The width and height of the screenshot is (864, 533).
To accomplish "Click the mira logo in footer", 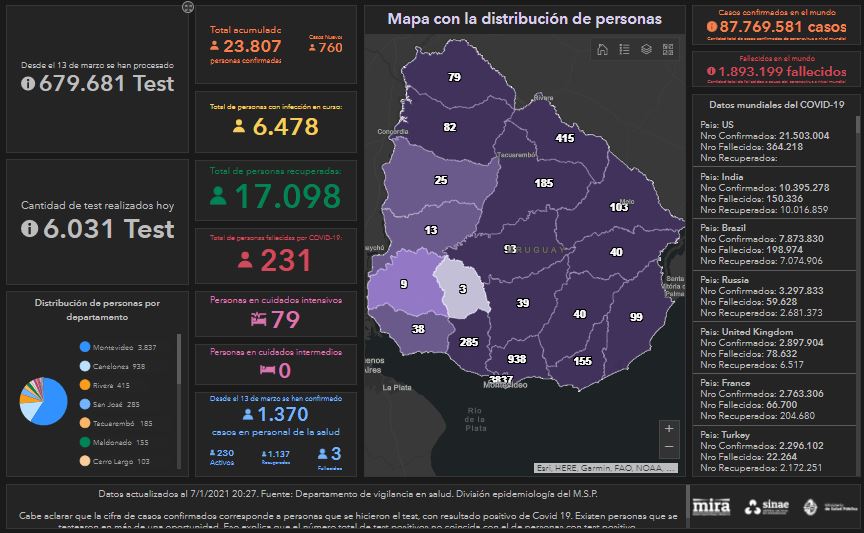I will 711,505.
